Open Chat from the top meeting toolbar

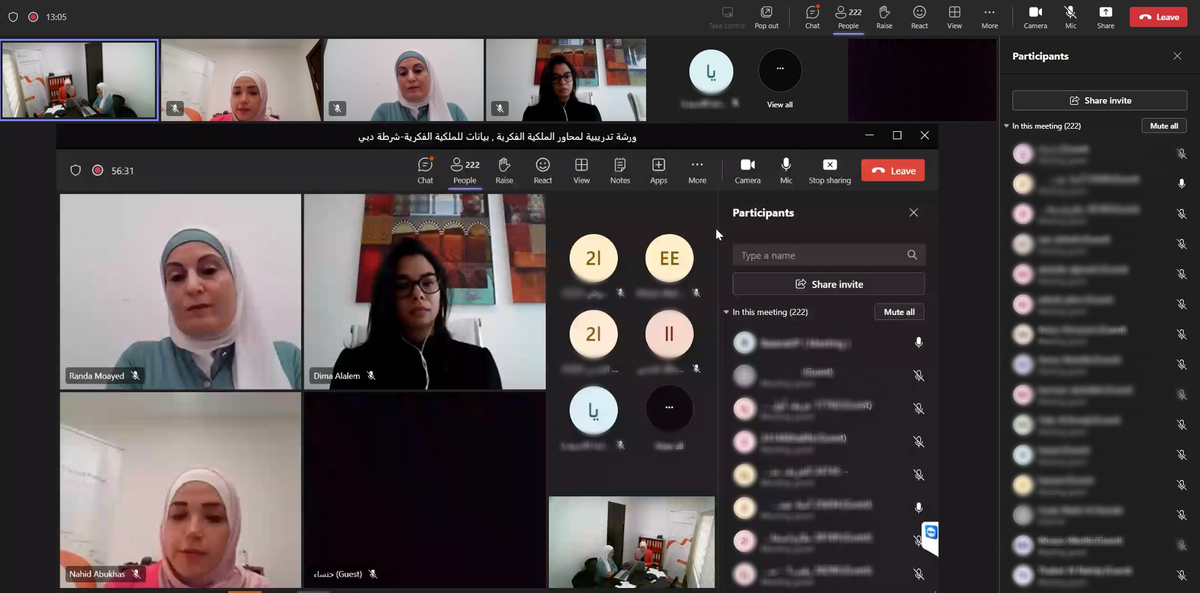tap(812, 16)
